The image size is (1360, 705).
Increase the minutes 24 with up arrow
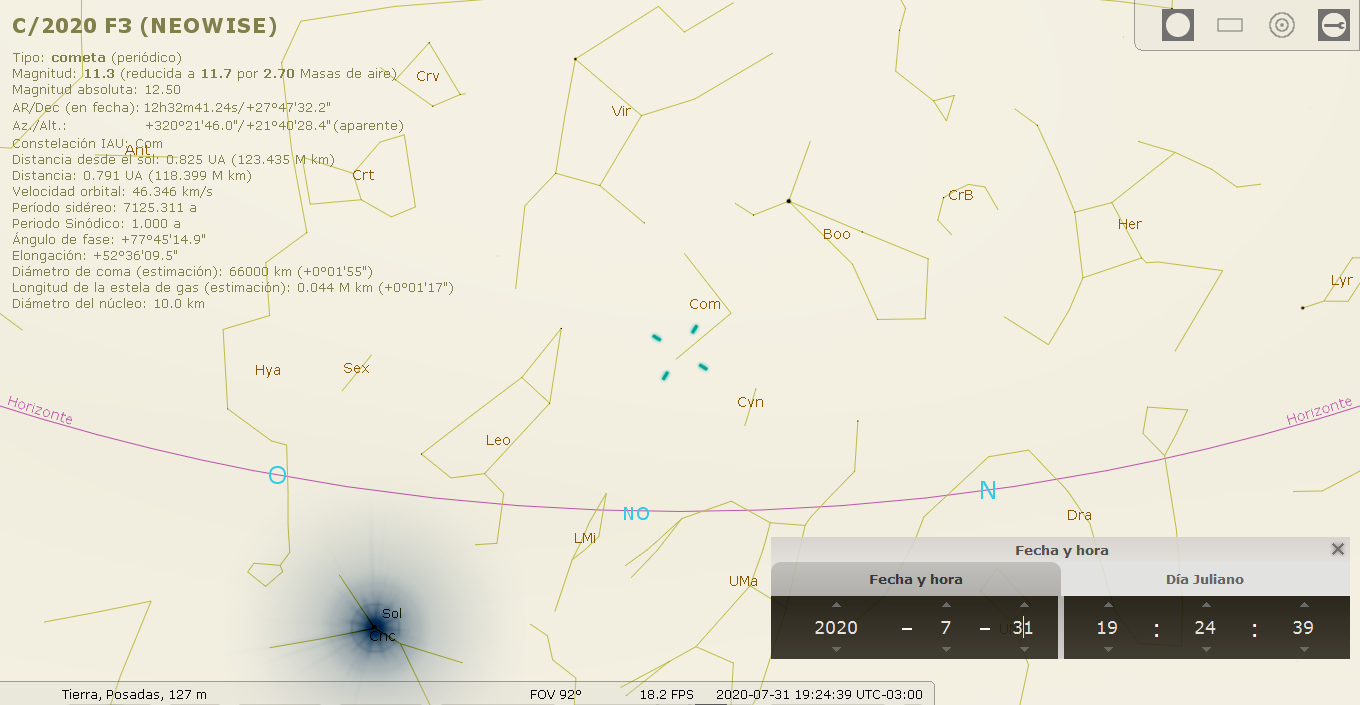(x=1206, y=605)
